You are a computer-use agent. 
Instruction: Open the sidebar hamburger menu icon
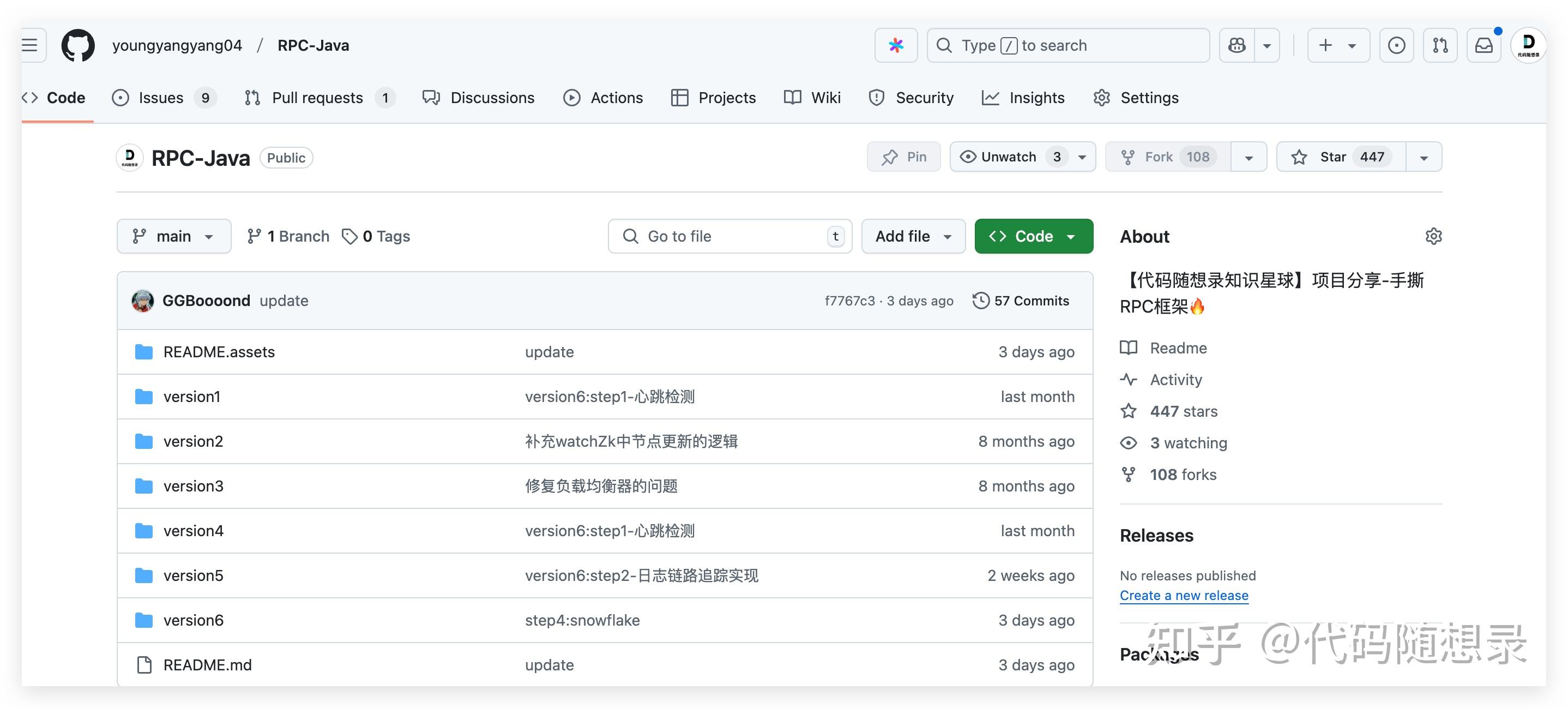30,45
